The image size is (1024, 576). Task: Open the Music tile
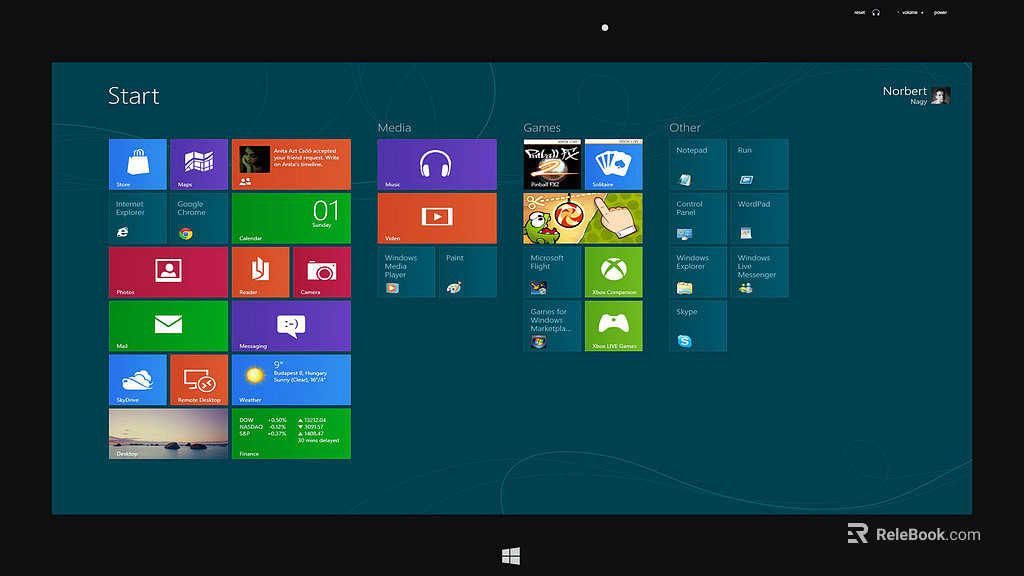[x=437, y=164]
